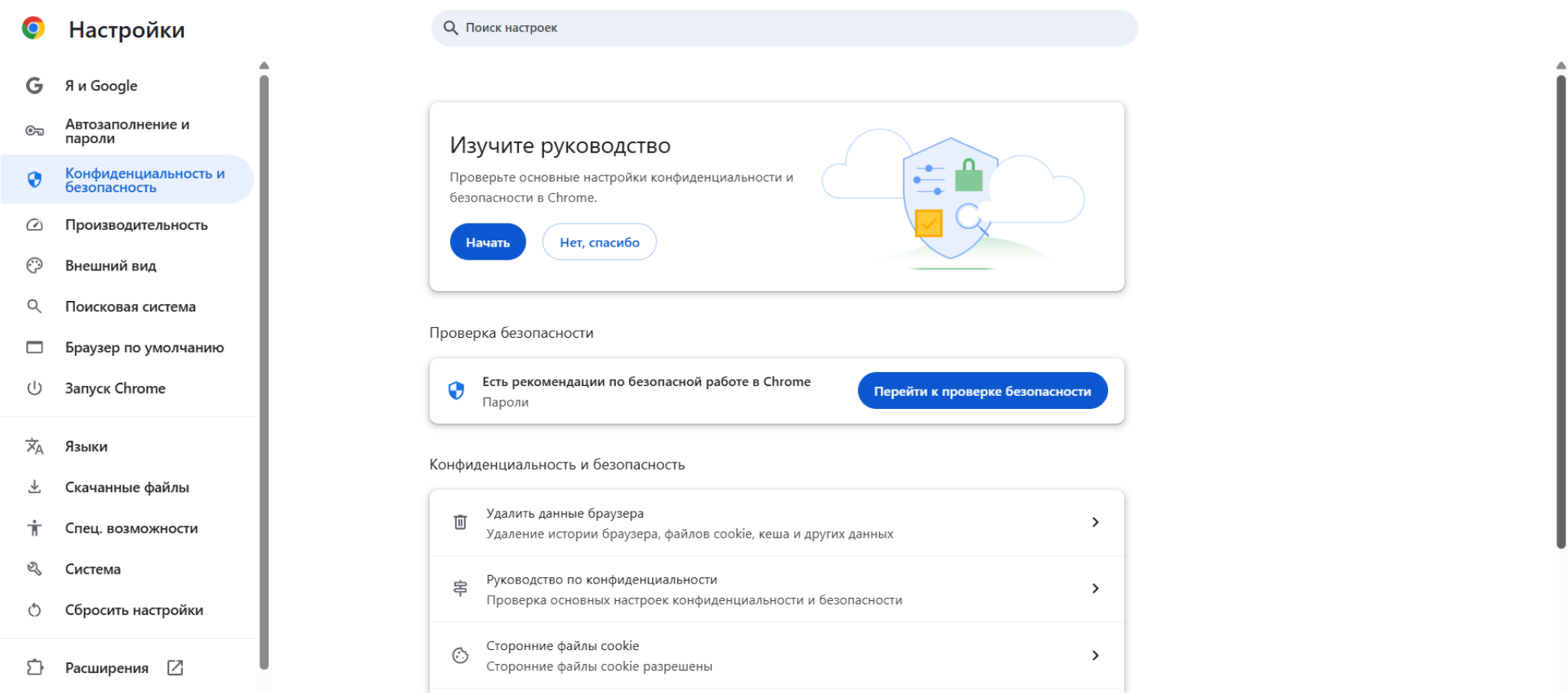Screen dimensions: 1568x693
Task: Dismiss guide with Нет, спасибо button
Action: [599, 242]
